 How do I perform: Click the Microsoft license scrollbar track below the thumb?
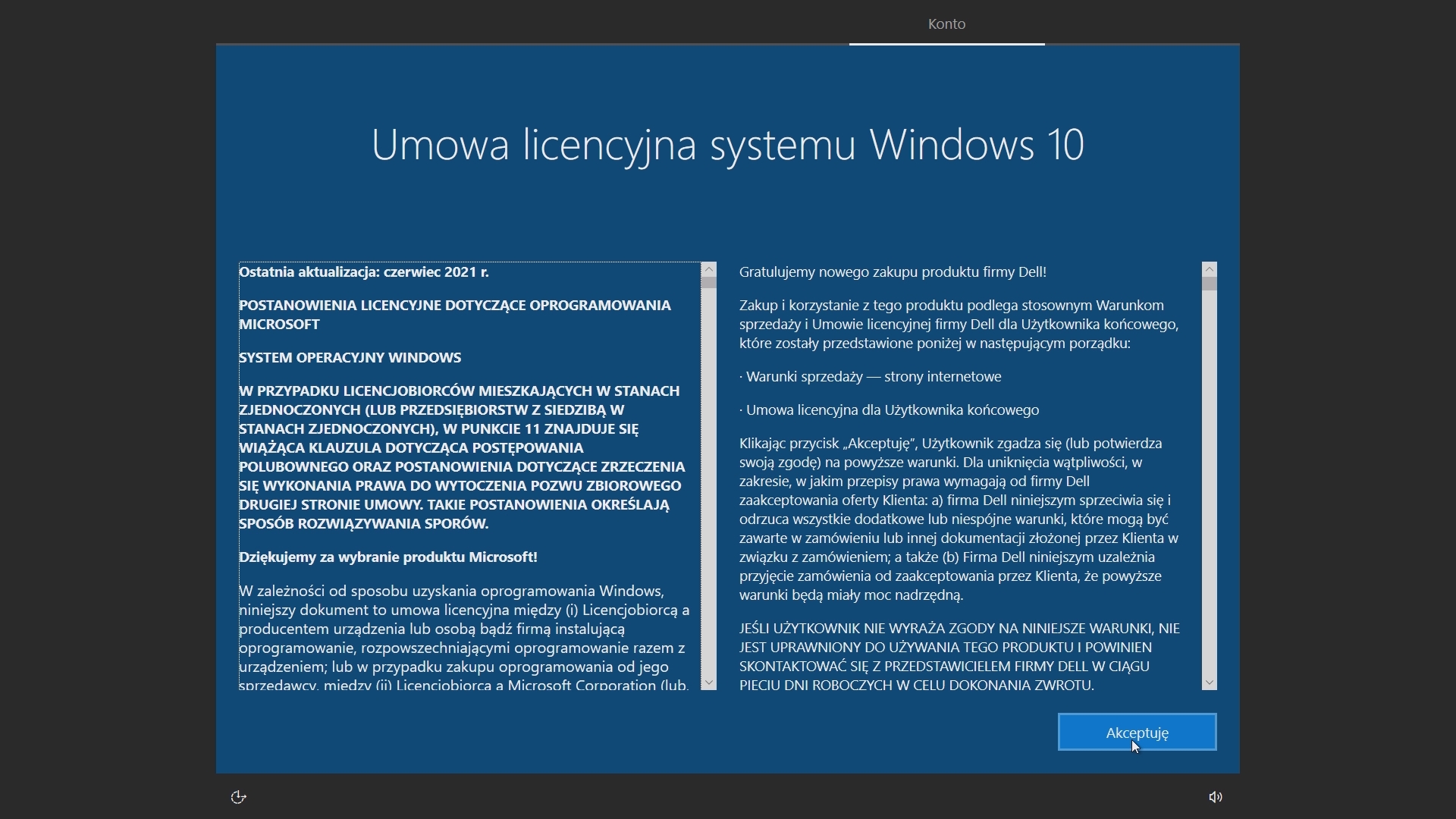(709, 482)
